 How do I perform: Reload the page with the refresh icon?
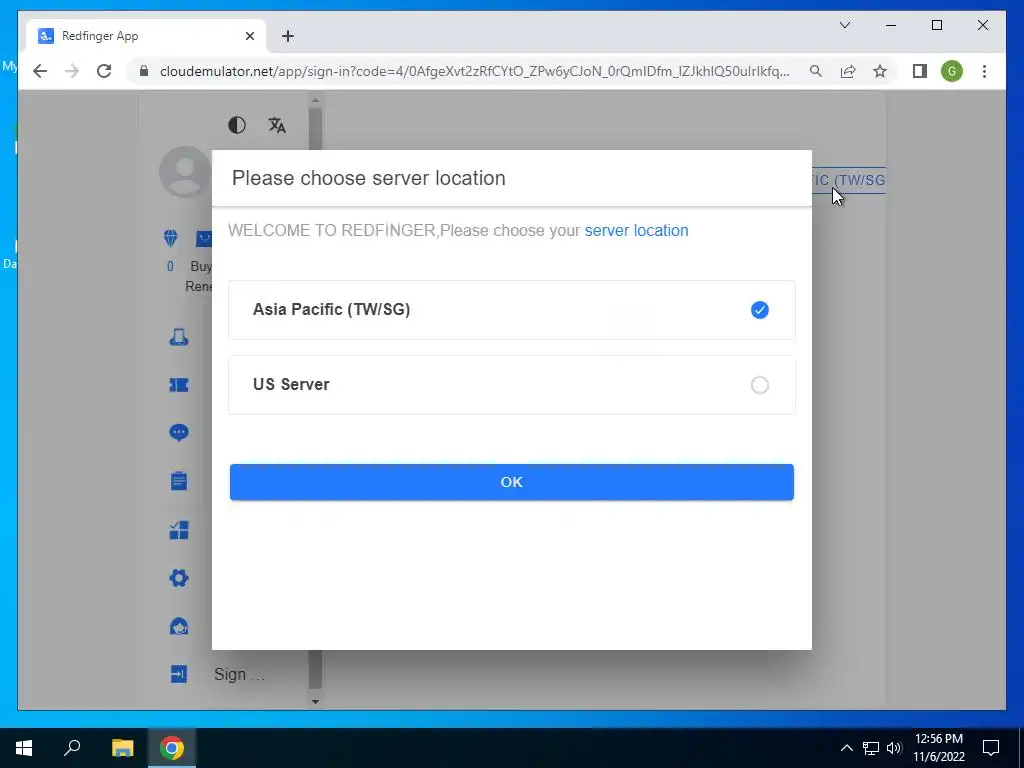[104, 71]
